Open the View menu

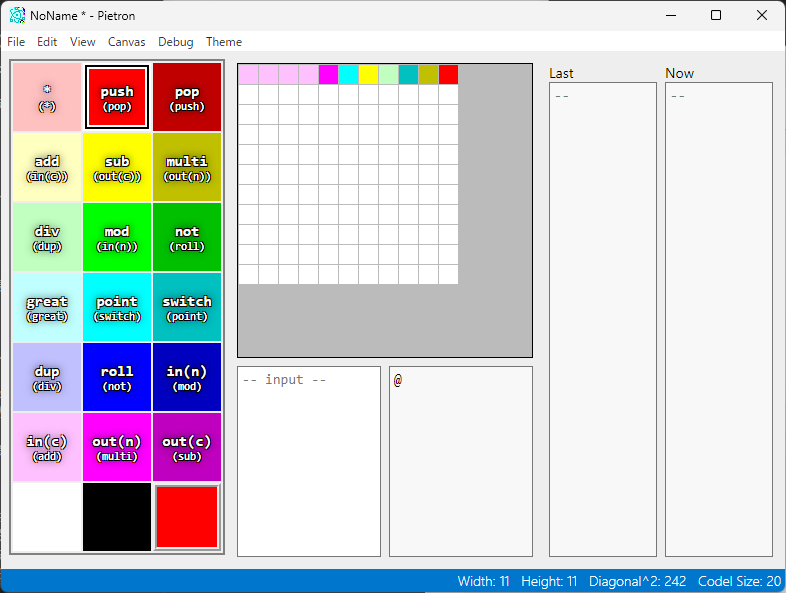[83, 42]
